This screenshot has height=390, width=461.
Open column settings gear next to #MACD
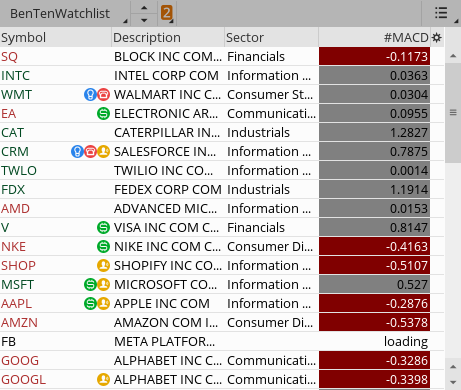tap(437, 38)
